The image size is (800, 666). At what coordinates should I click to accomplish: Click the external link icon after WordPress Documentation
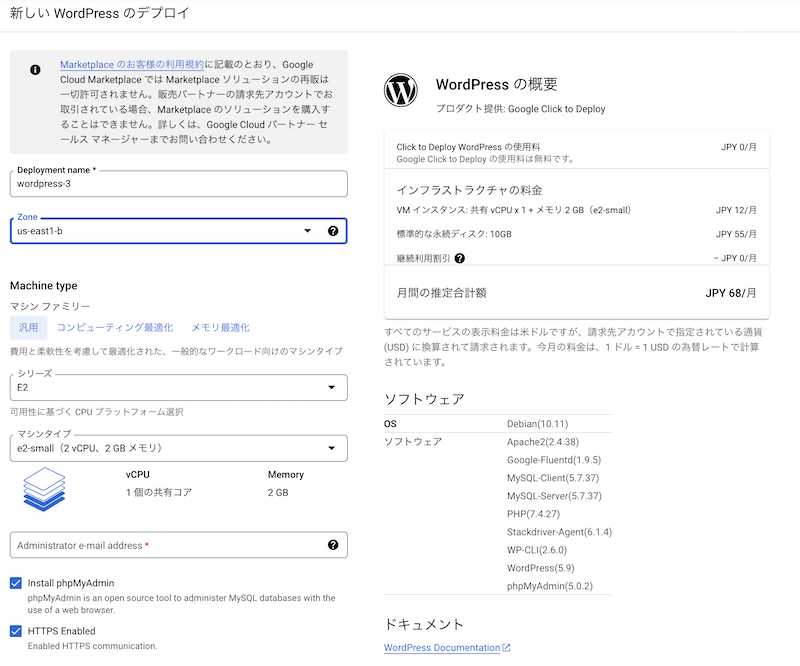(x=506, y=648)
